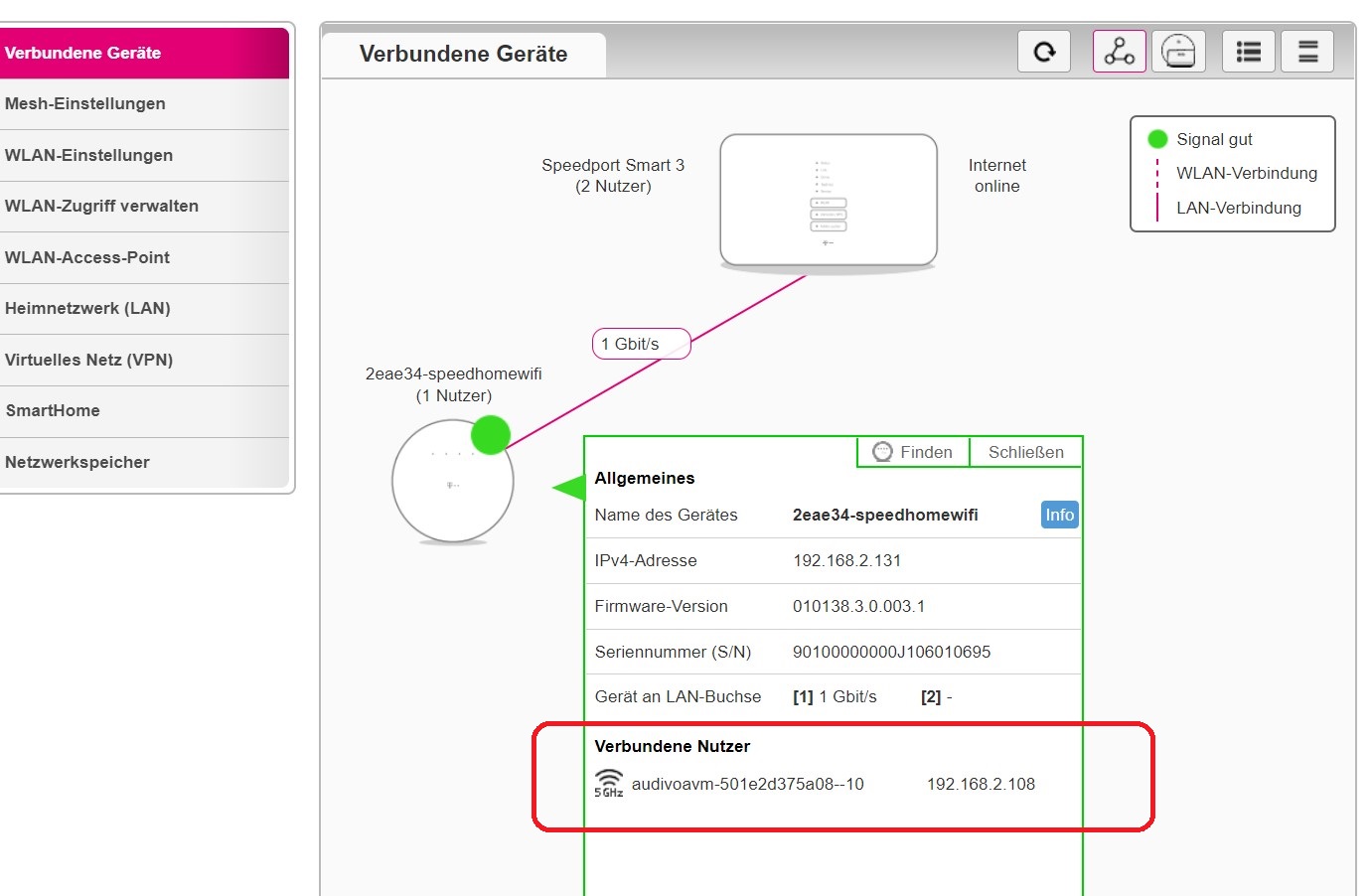The height and width of the screenshot is (896, 1370).
Task: Click LAN port [1] 1 Gbit/s value
Action: (835, 696)
